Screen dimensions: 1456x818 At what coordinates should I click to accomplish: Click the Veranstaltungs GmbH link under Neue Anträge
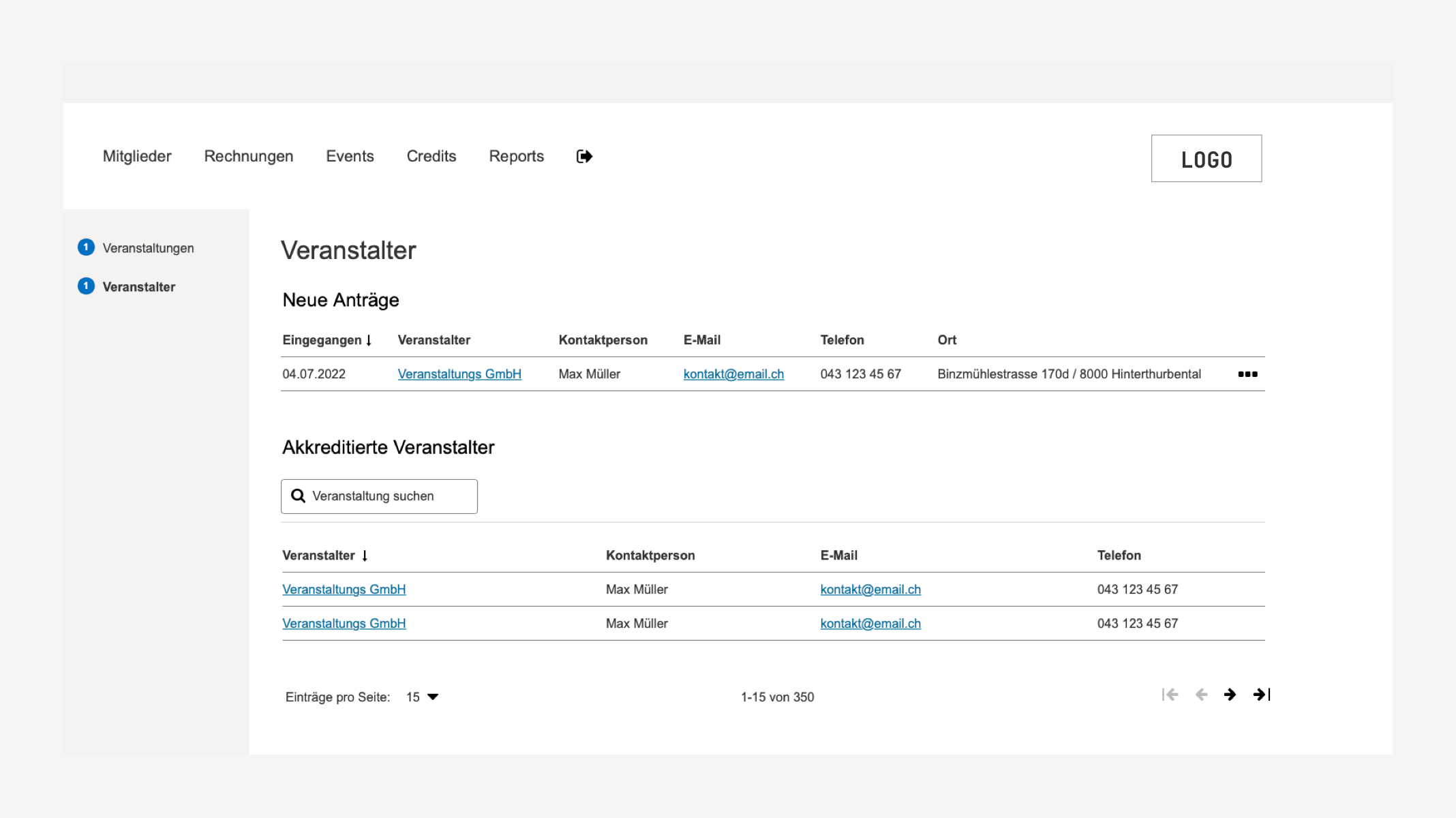(x=459, y=374)
